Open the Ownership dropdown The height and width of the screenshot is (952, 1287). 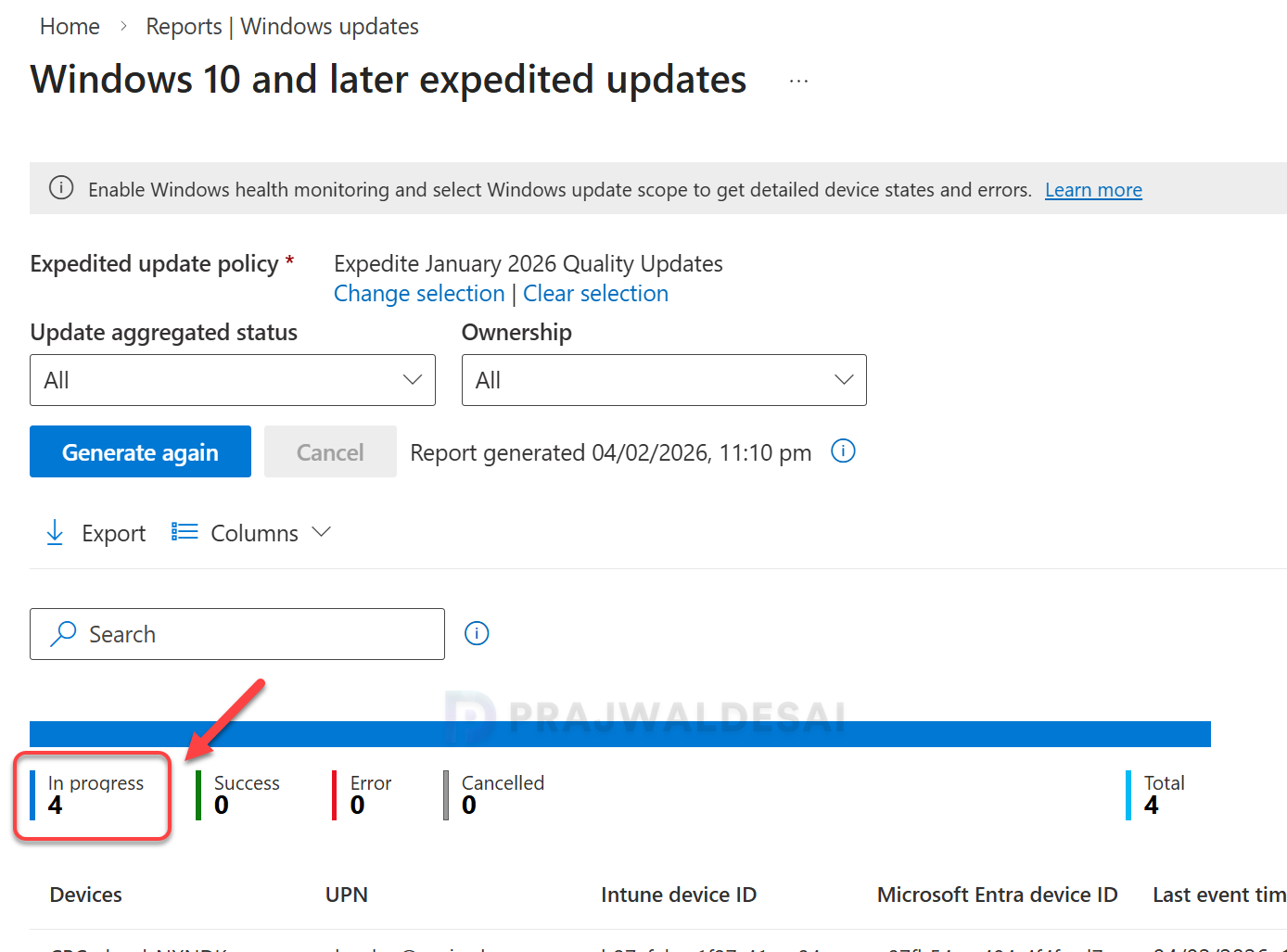(664, 380)
